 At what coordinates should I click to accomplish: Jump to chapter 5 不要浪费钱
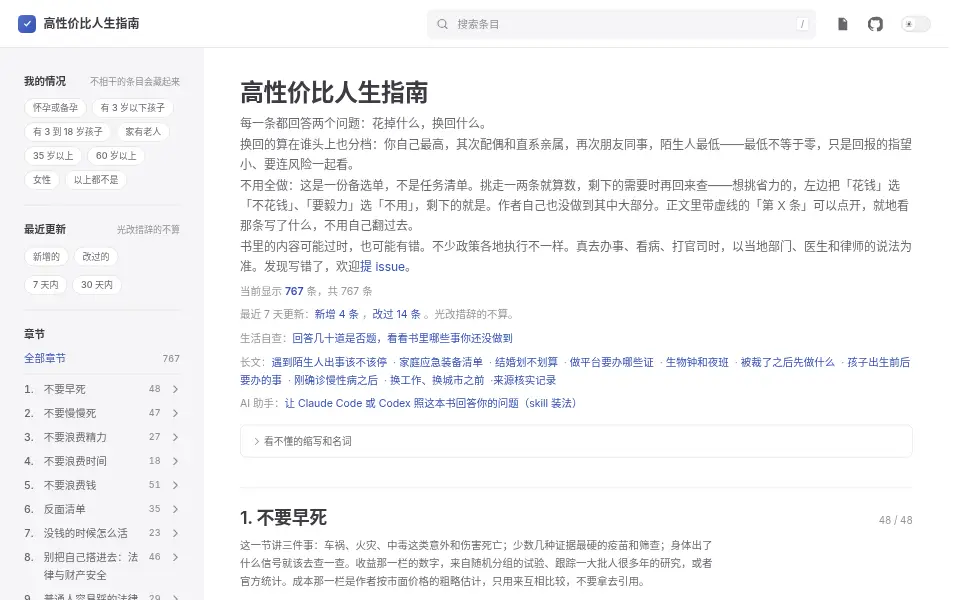tap(70, 485)
